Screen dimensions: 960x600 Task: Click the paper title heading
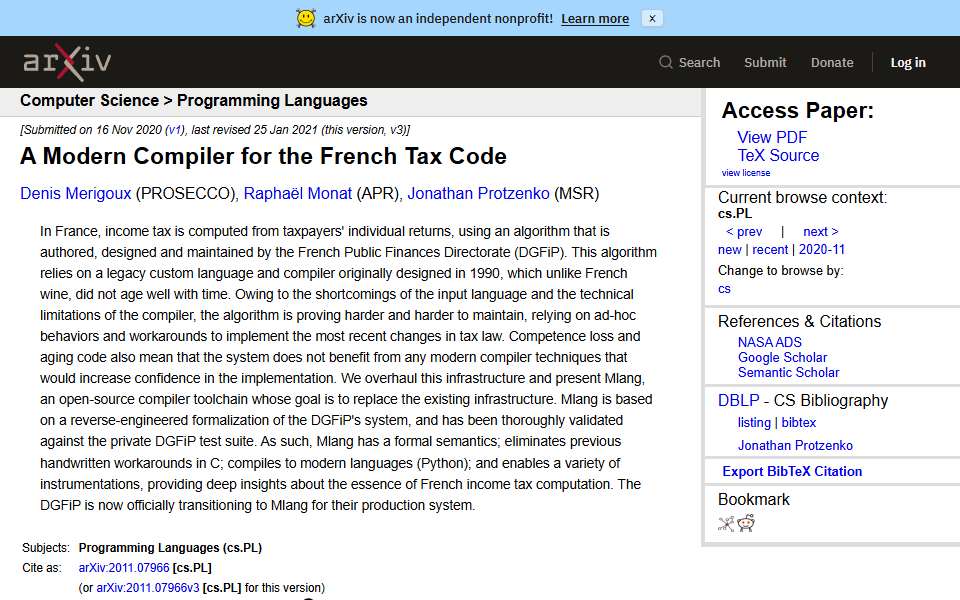point(263,156)
